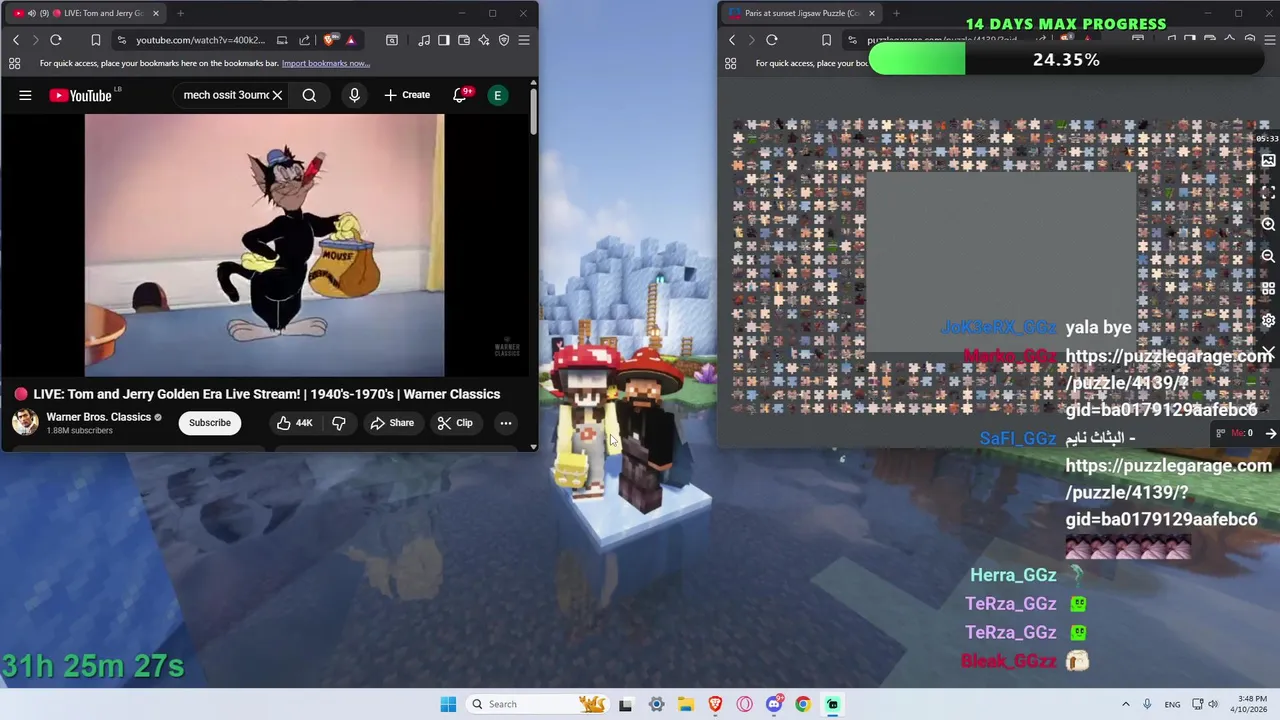Open Brave Rewards triangle icon in YouTube window
Screen dimensions: 1280x720
coord(350,40)
